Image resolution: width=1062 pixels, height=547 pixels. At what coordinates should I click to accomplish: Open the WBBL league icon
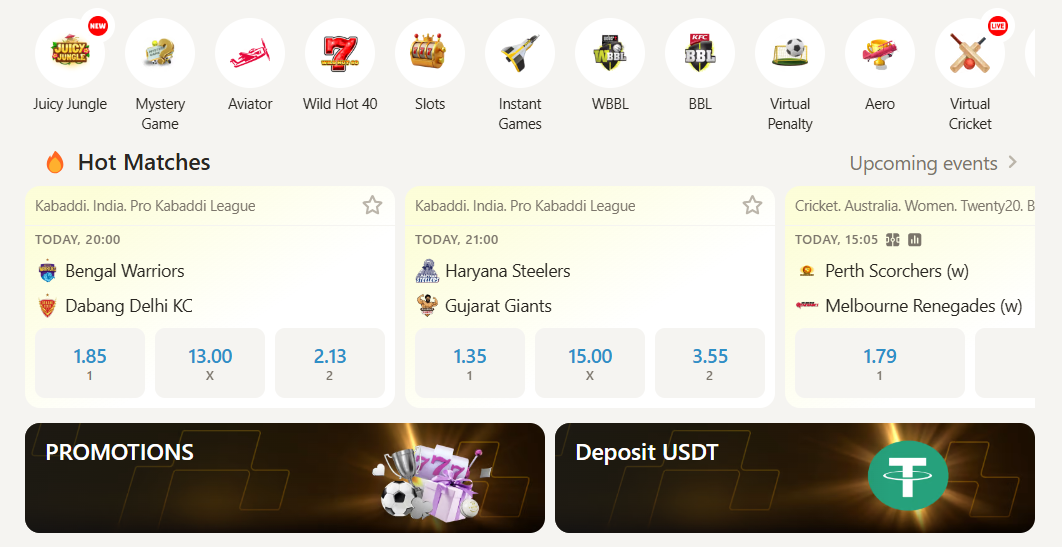(610, 53)
